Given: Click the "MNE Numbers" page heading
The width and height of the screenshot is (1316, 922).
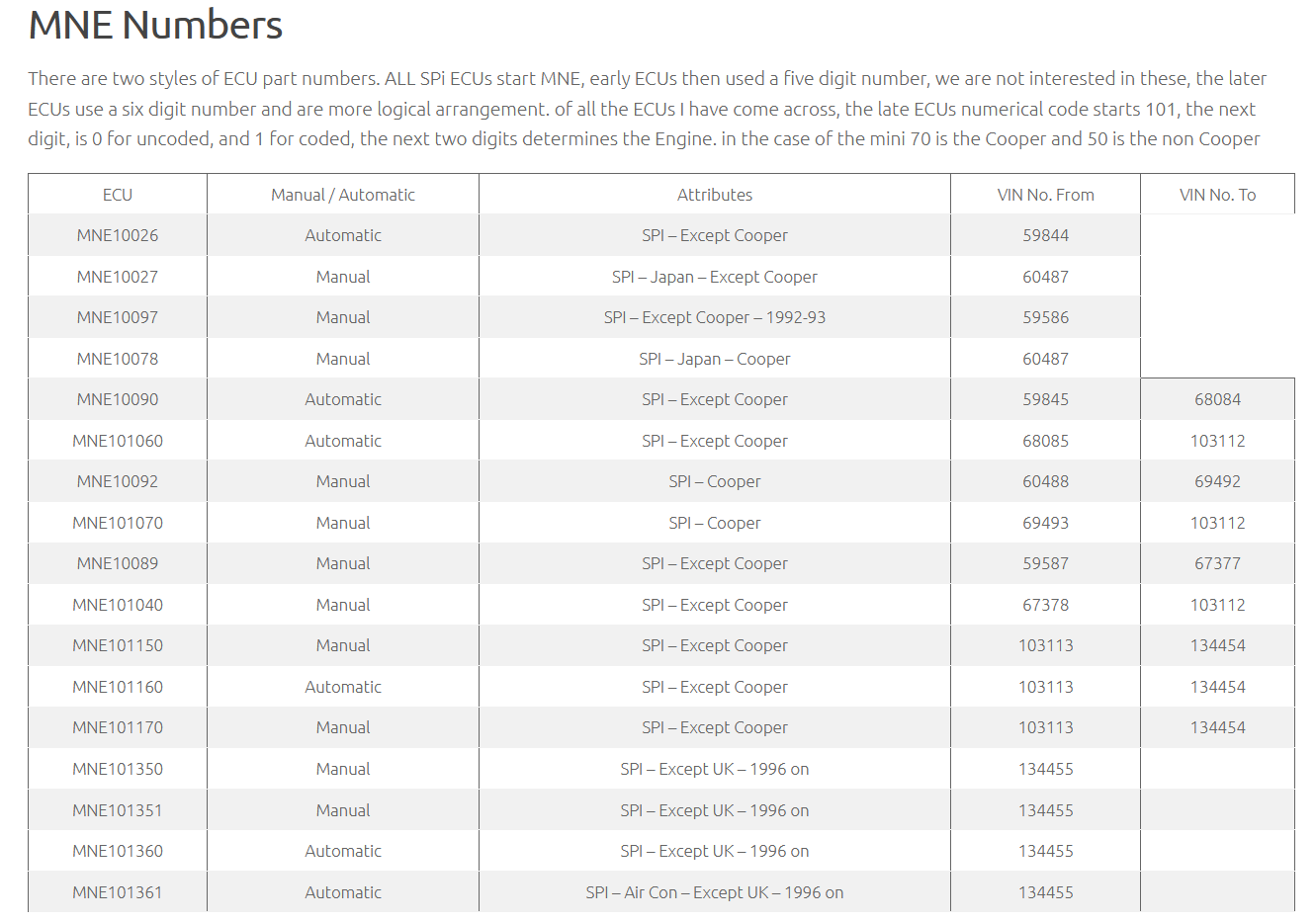Looking at the screenshot, I should 155,25.
